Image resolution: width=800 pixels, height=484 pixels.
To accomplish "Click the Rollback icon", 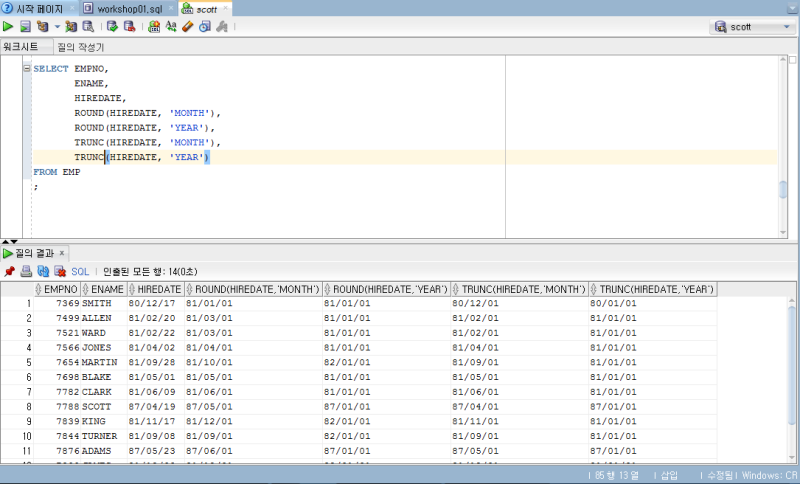I will tap(130, 27).
